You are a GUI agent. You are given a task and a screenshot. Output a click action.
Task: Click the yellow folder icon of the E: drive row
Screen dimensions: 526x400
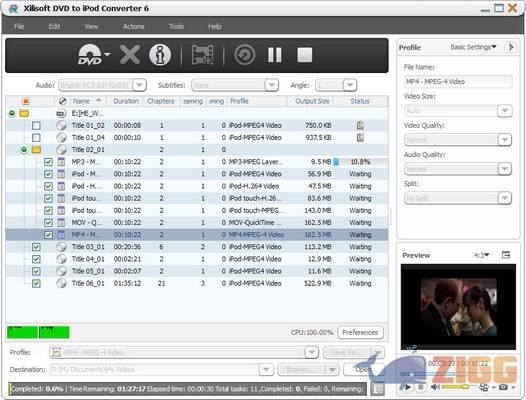pyautogui.click(x=24, y=113)
